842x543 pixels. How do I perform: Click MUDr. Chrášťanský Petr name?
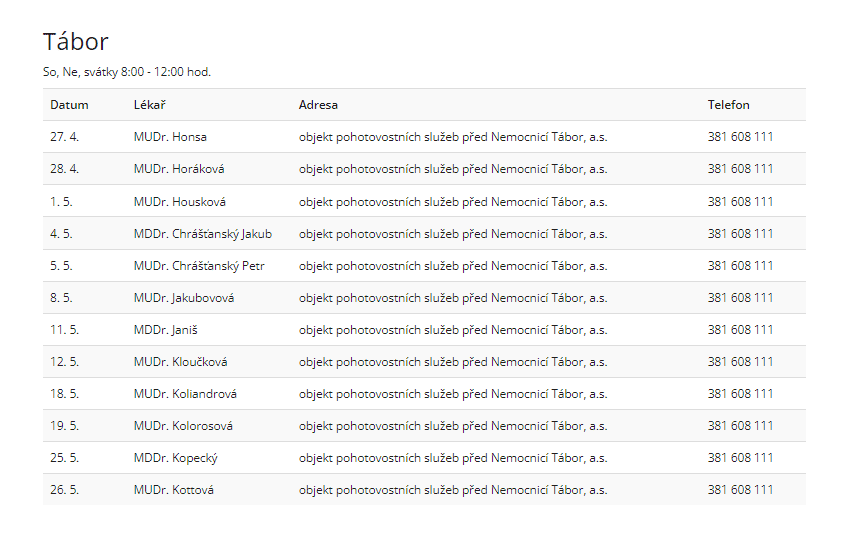pos(198,266)
